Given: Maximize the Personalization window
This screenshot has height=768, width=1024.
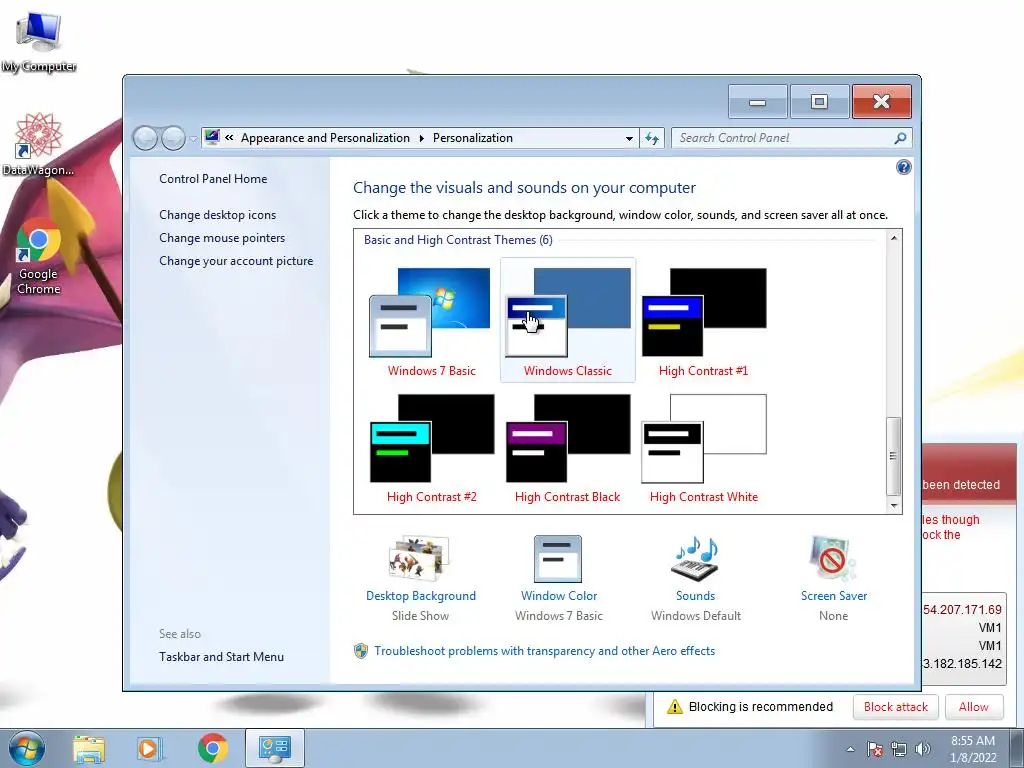Looking at the screenshot, I should [820, 102].
